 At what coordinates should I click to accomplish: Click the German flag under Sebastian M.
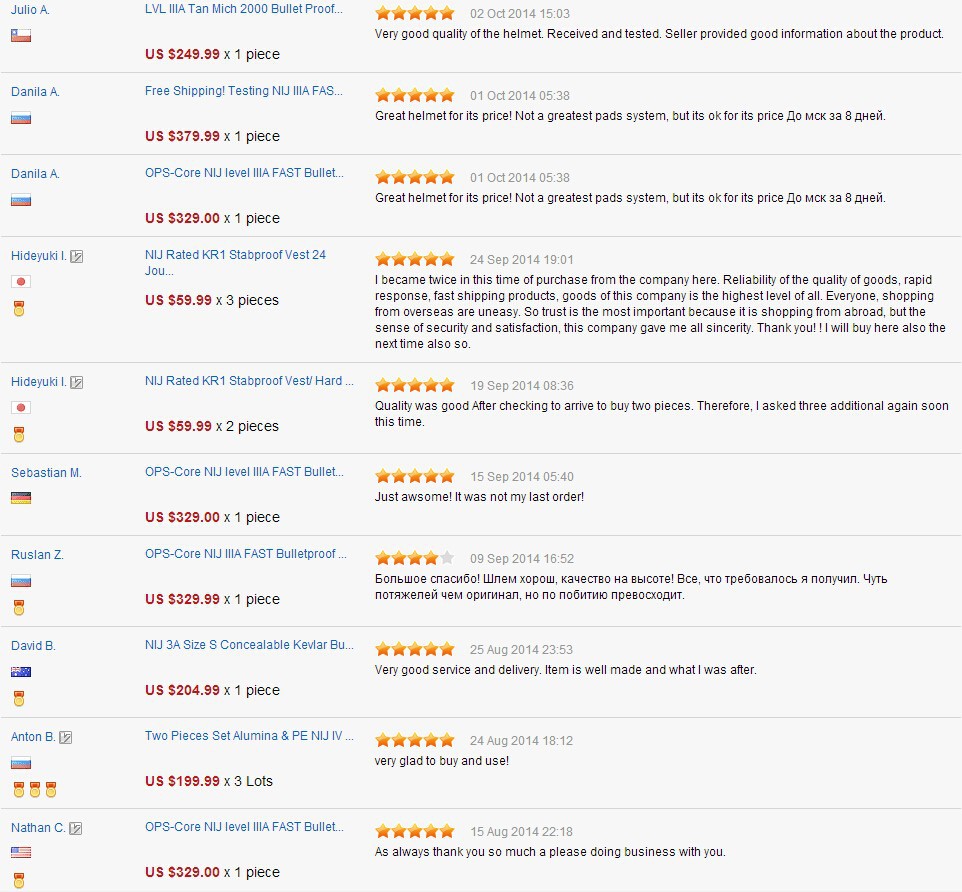click(x=21, y=497)
